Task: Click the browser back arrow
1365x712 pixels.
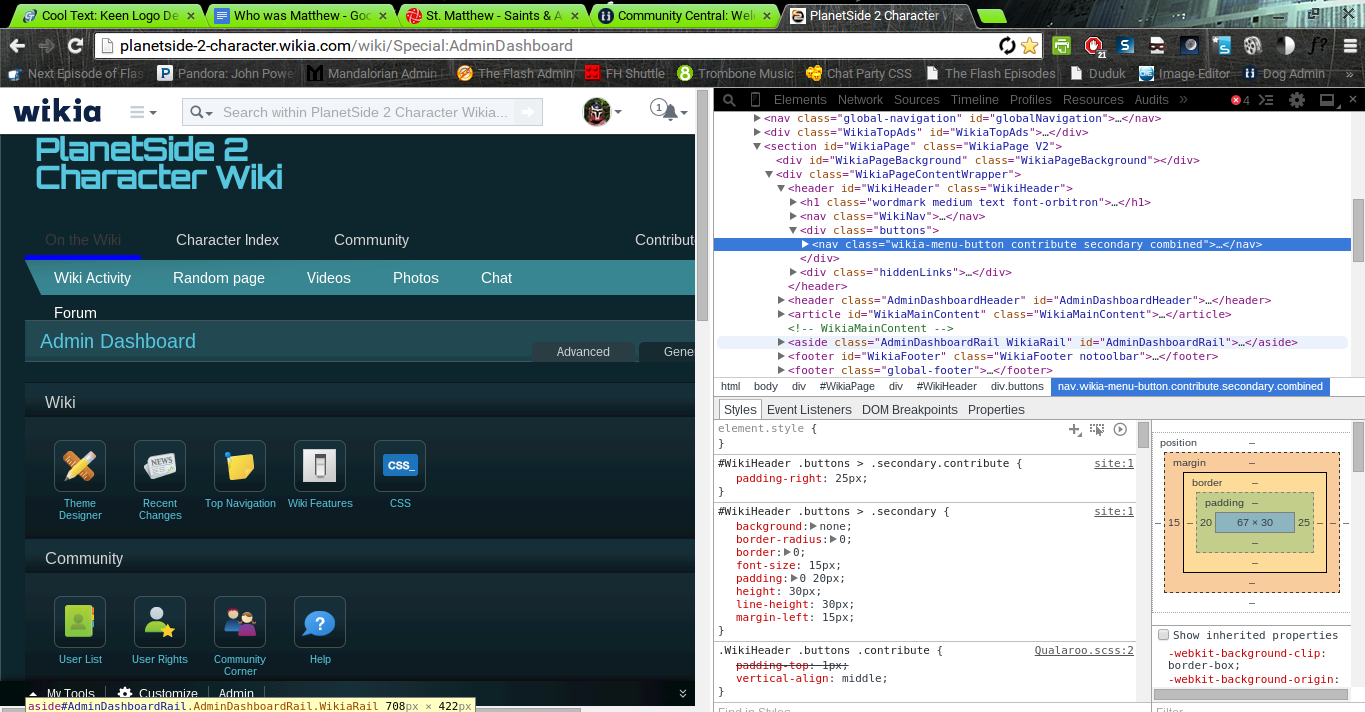Action: [17, 46]
